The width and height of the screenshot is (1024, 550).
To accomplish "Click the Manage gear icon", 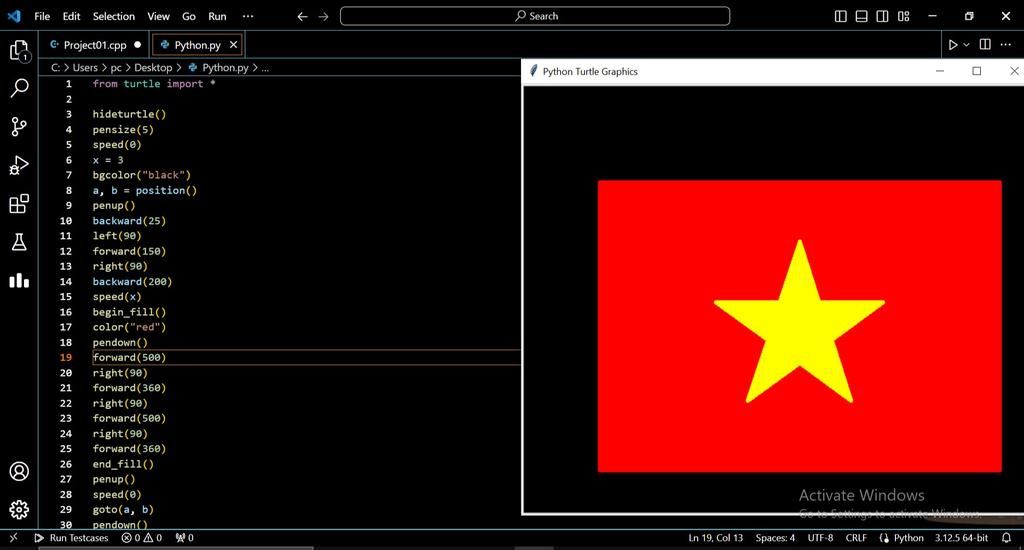I will [19, 509].
